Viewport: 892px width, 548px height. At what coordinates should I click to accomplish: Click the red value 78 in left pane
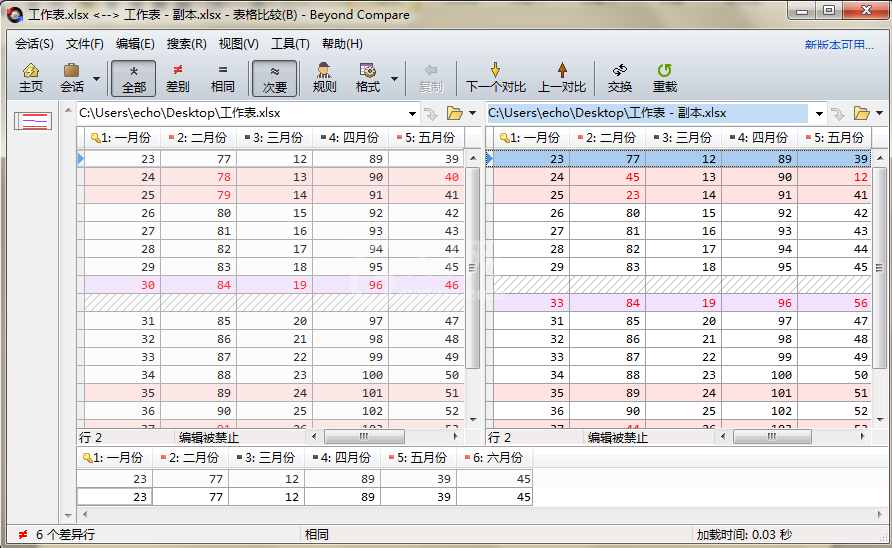pyautogui.click(x=224, y=177)
